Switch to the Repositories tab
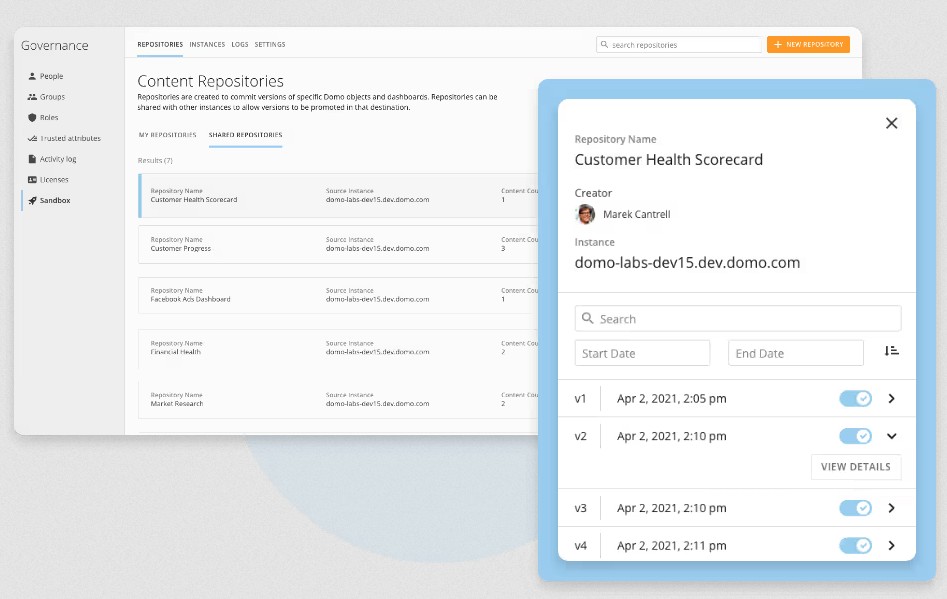The width and height of the screenshot is (947, 599). [x=160, y=45]
